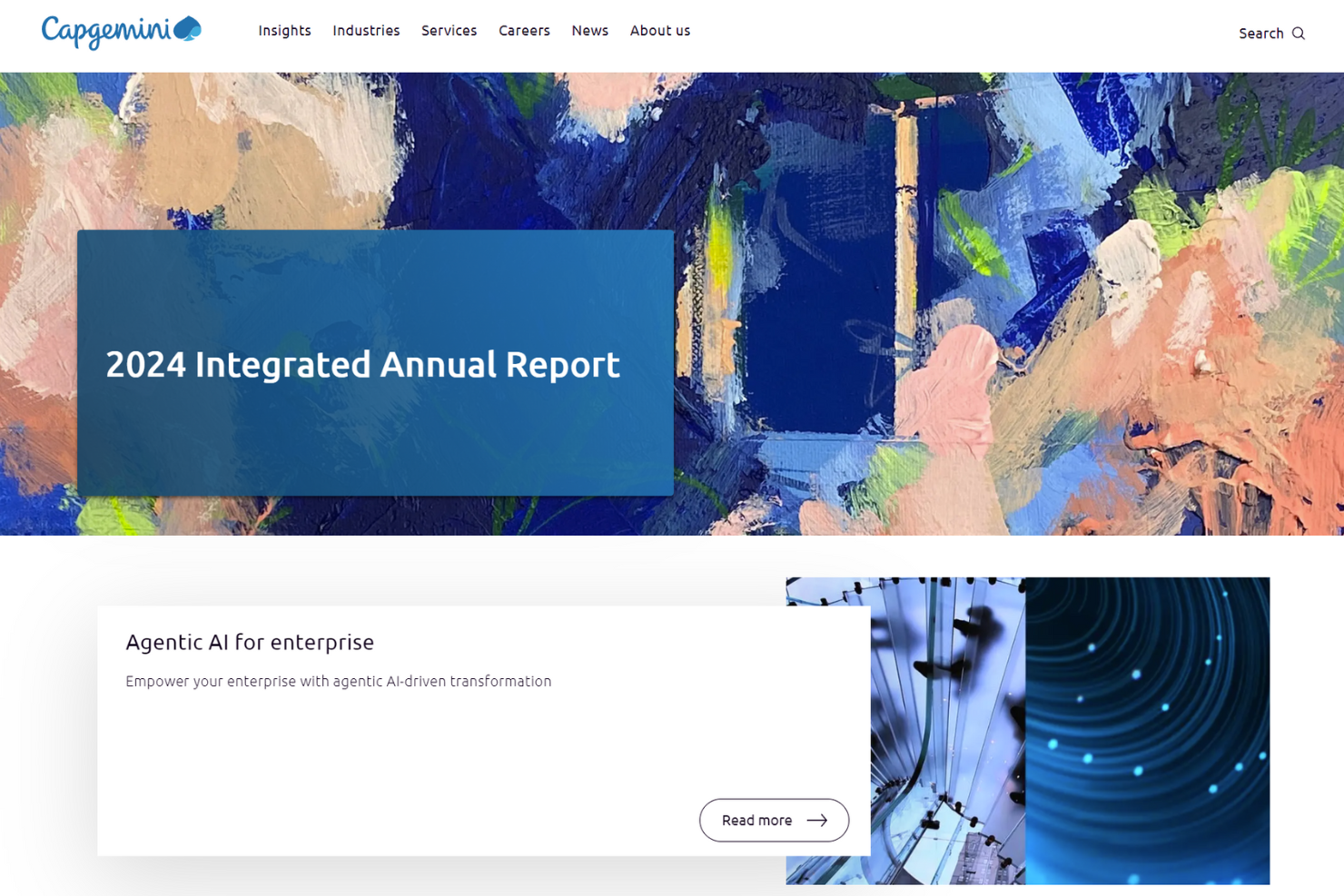Expand the About us menu

[x=660, y=30]
